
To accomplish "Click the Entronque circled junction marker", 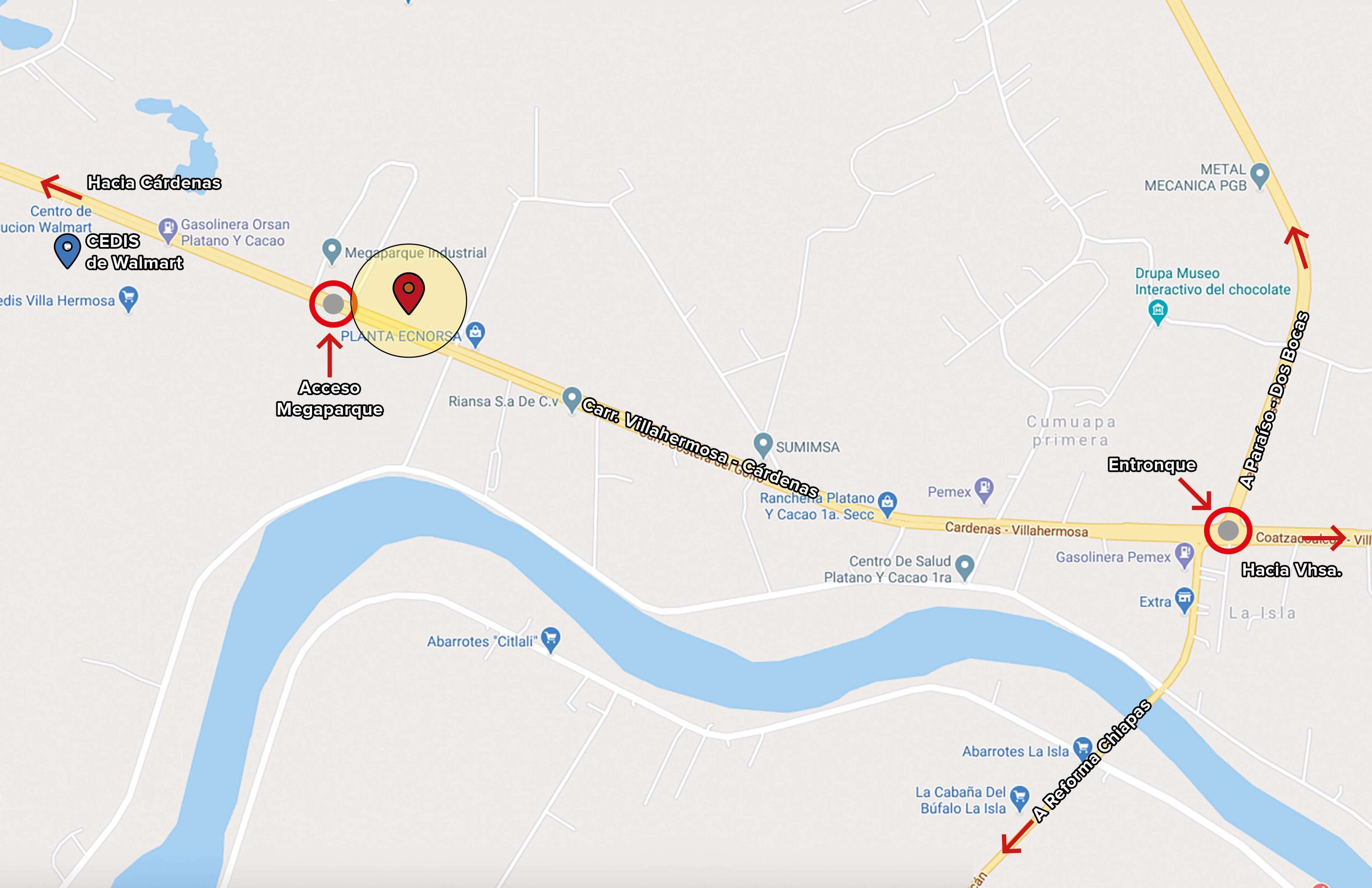I will pyautogui.click(x=1228, y=531).
